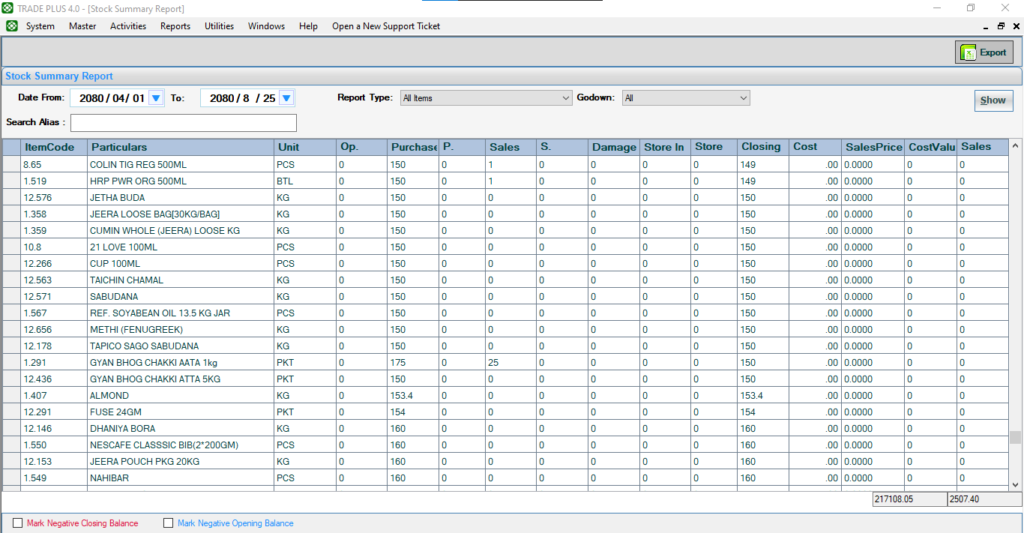Open the Master menu
The height and width of the screenshot is (533, 1024).
82,26
